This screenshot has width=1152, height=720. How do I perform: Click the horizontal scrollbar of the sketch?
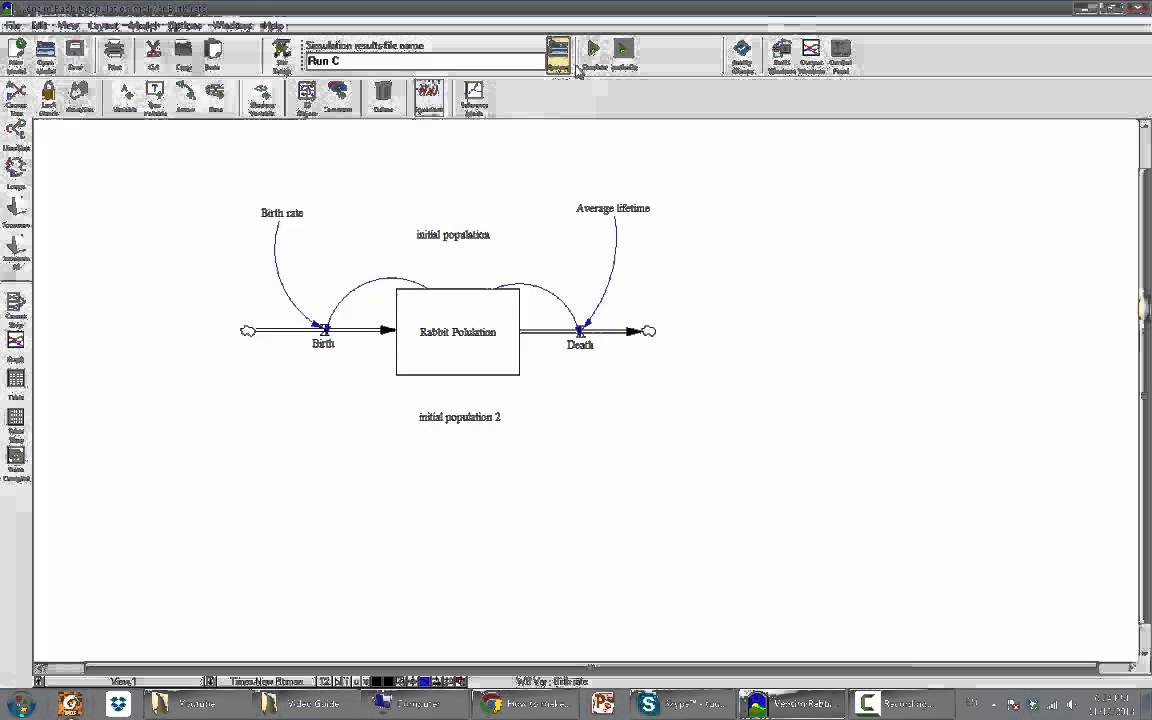coord(589,668)
